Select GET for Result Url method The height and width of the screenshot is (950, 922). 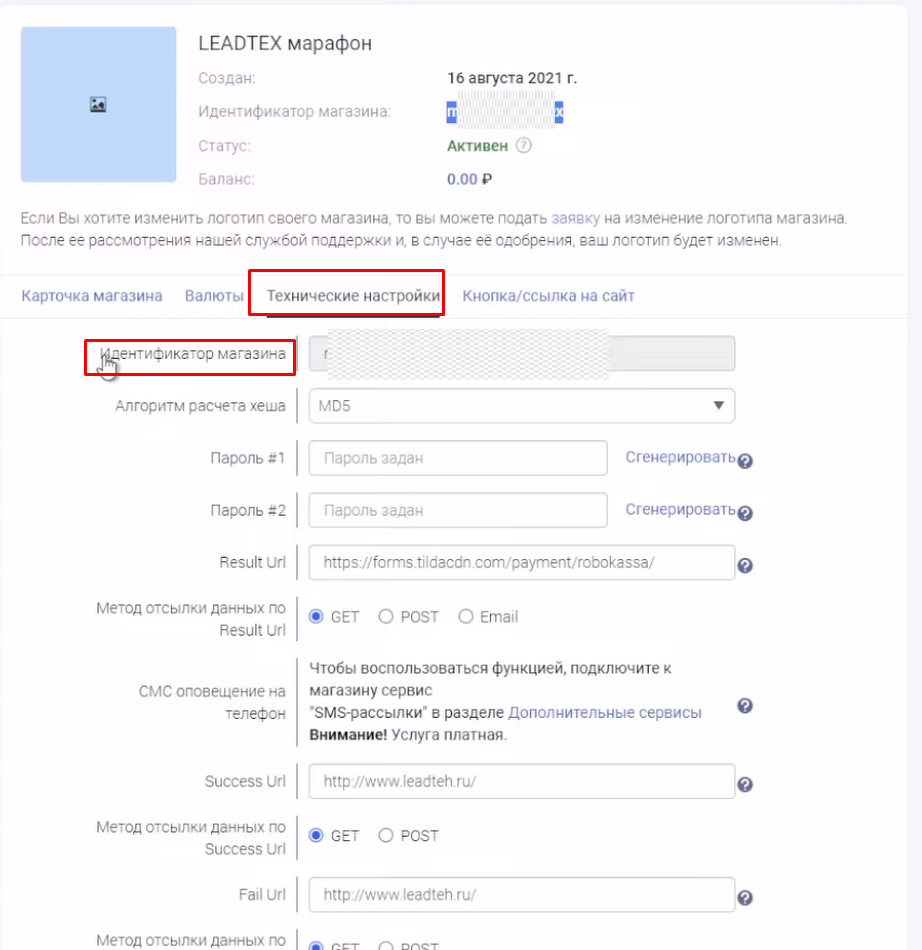click(317, 617)
